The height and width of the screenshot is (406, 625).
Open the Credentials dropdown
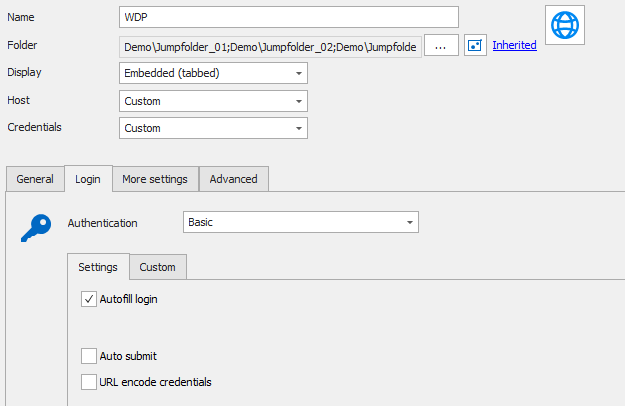213,128
